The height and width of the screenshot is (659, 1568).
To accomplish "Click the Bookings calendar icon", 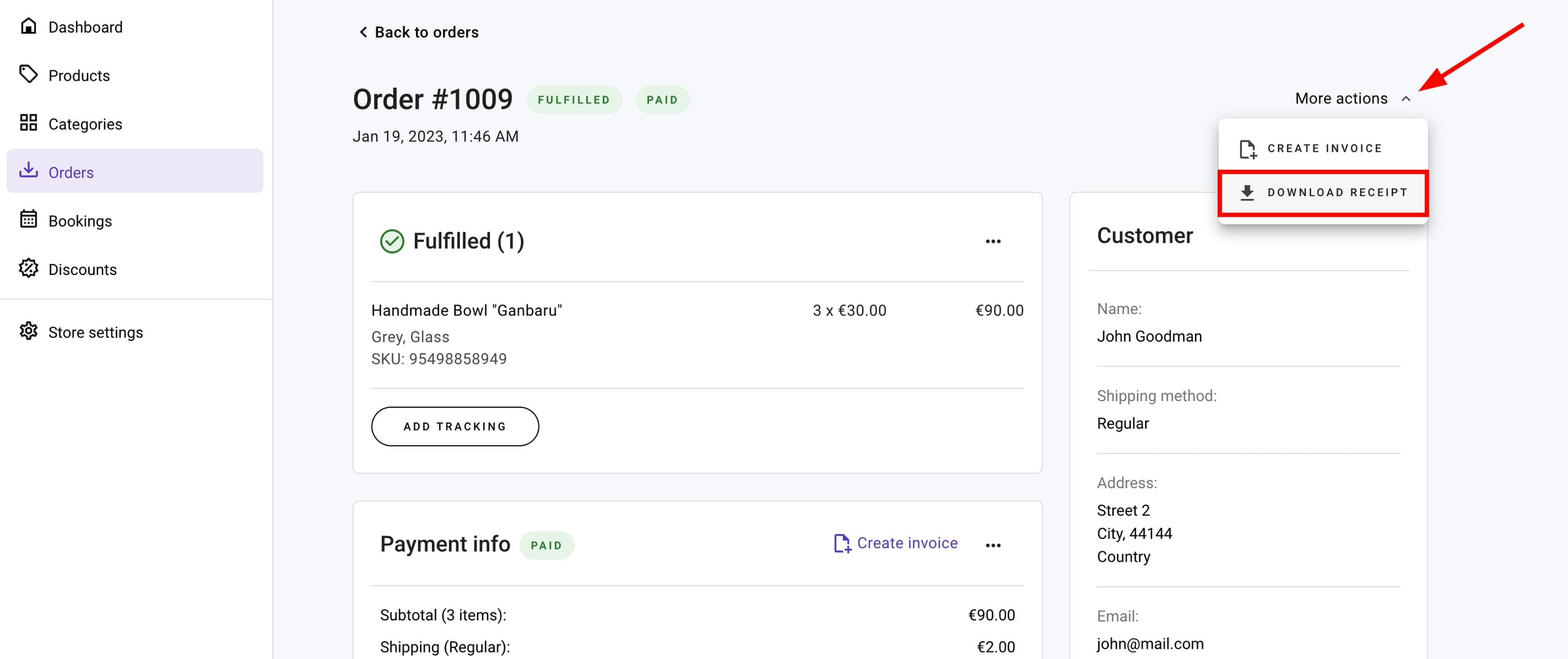I will (x=28, y=220).
